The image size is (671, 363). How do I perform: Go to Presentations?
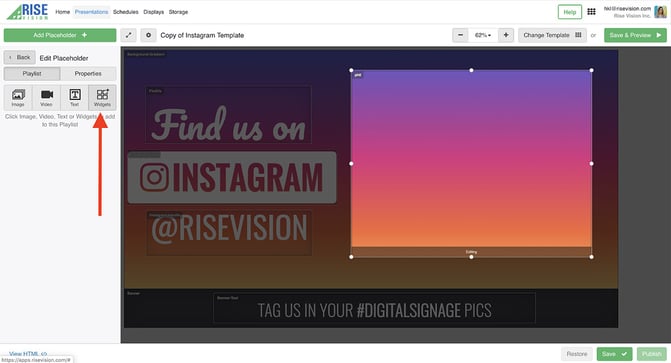point(91,12)
